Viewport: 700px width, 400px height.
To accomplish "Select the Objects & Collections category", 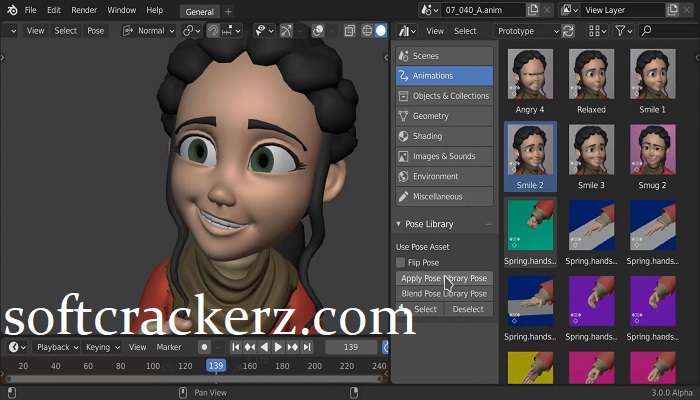I will pos(444,96).
